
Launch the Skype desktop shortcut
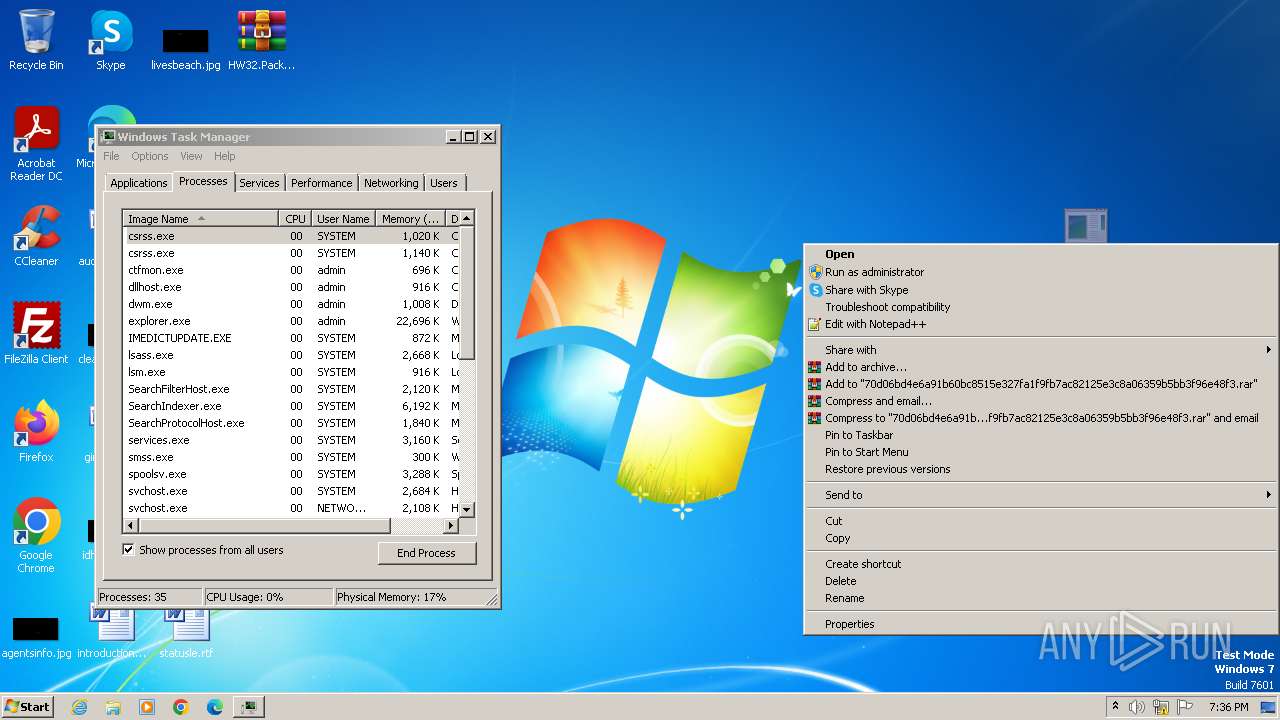[110, 40]
